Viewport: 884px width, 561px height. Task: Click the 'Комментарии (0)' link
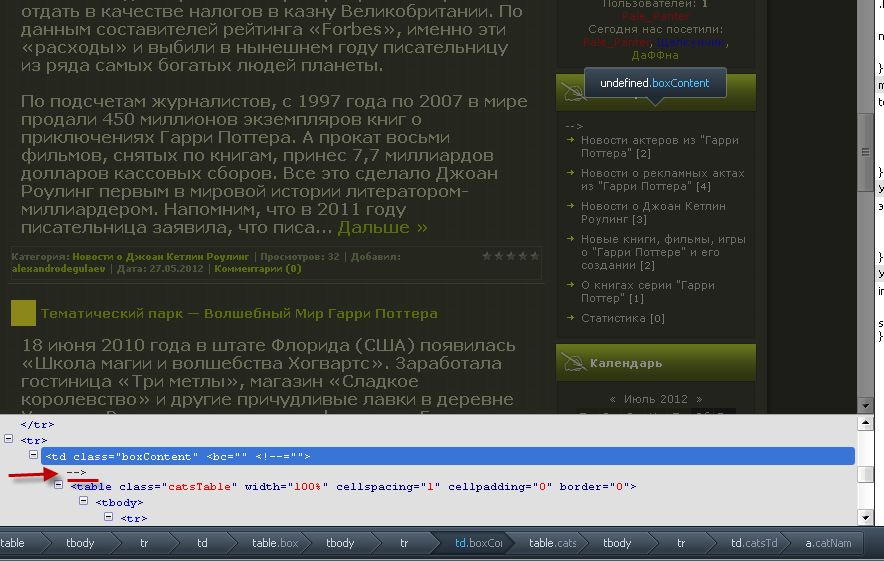[257, 268]
